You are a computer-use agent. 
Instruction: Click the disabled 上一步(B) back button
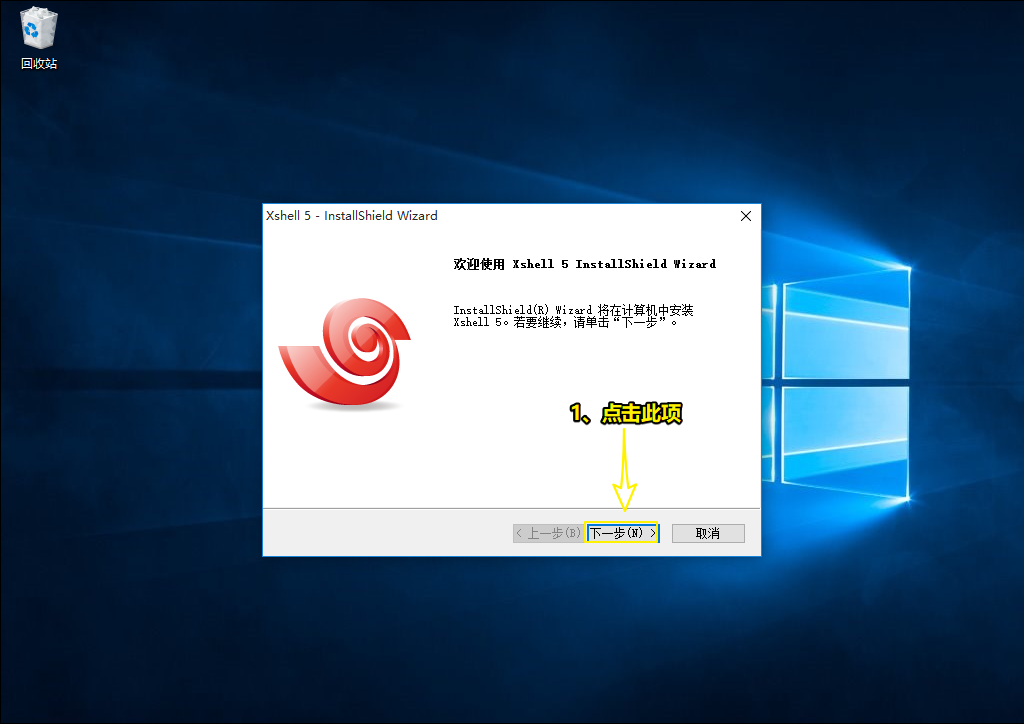tap(547, 533)
